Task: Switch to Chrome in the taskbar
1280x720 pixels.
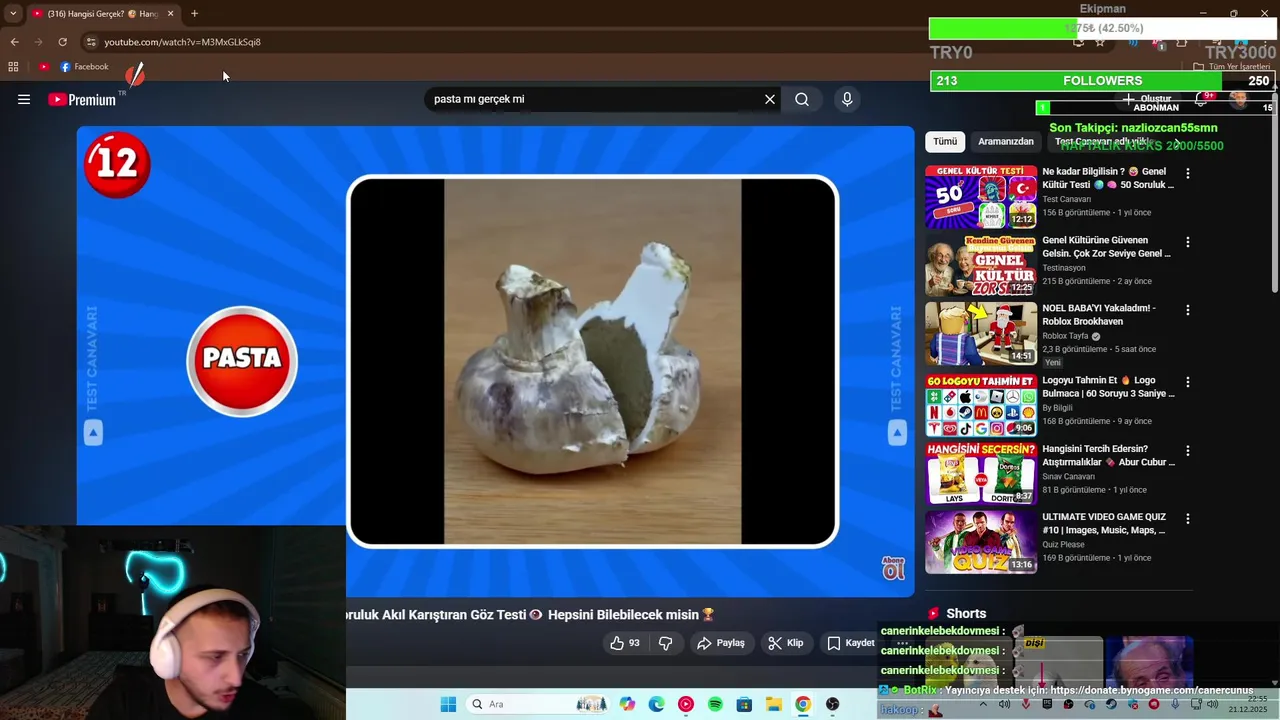Action: 803,704
